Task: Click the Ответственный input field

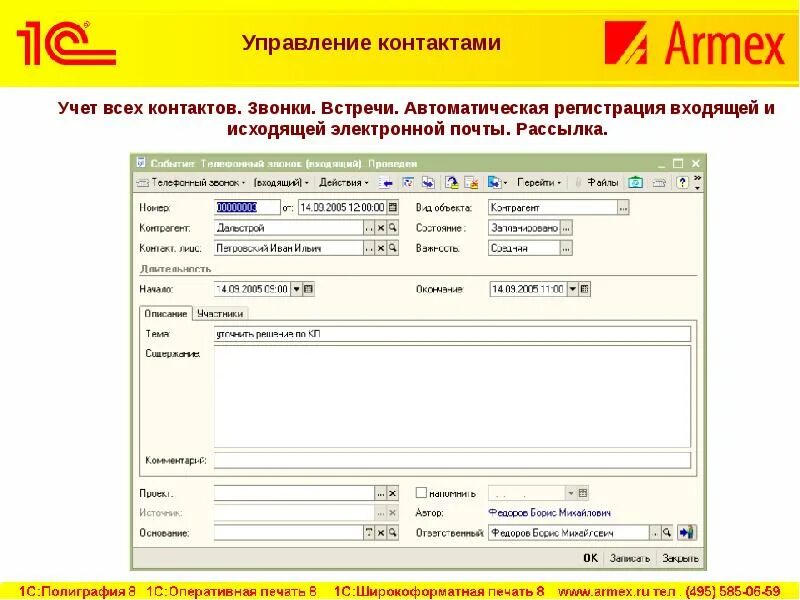Action: (x=568, y=533)
